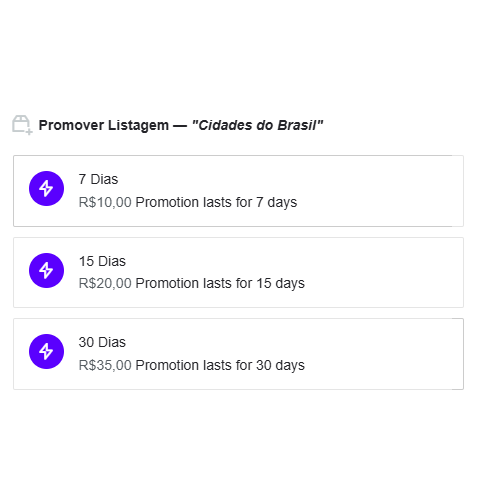Select the 30 Dias promotion title
Image resolution: width=481 pixels, height=481 pixels.
tap(102, 342)
